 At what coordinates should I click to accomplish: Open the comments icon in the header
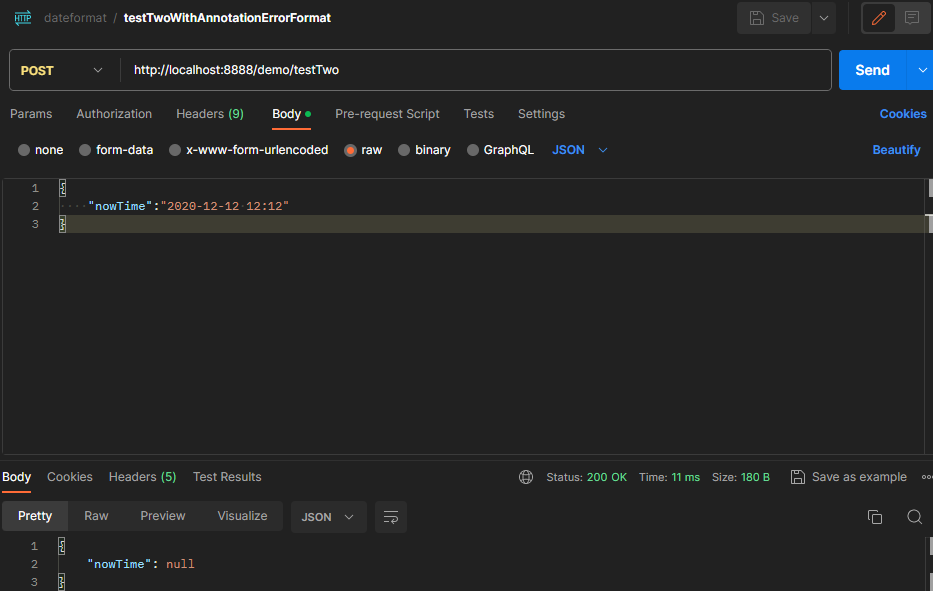point(912,18)
